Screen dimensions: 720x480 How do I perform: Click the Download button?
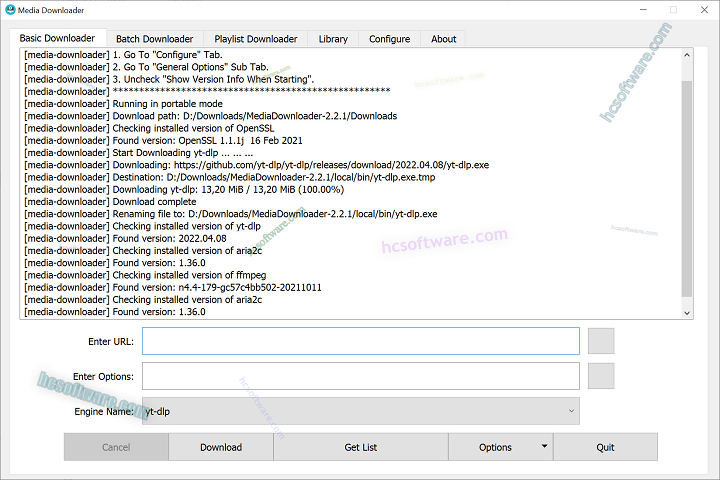[221, 447]
